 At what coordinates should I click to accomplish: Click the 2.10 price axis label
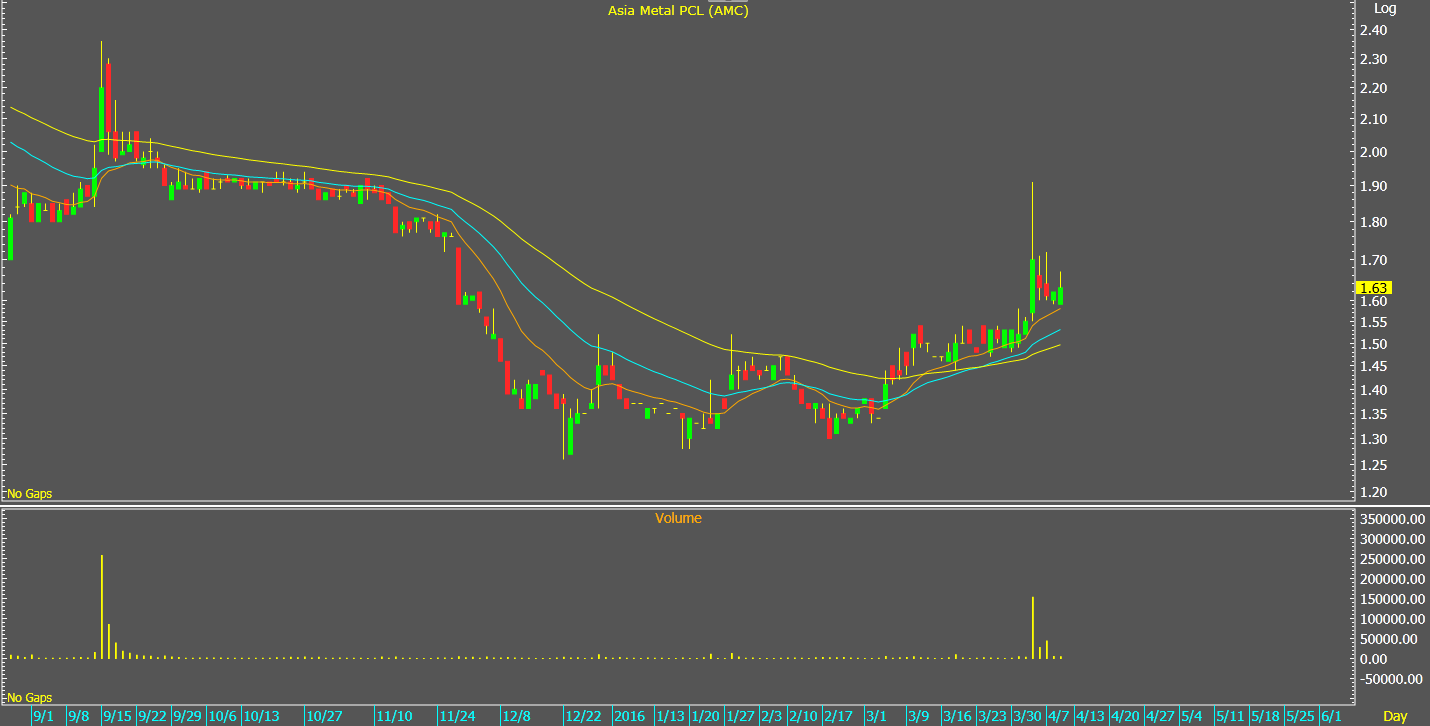[x=1373, y=120]
